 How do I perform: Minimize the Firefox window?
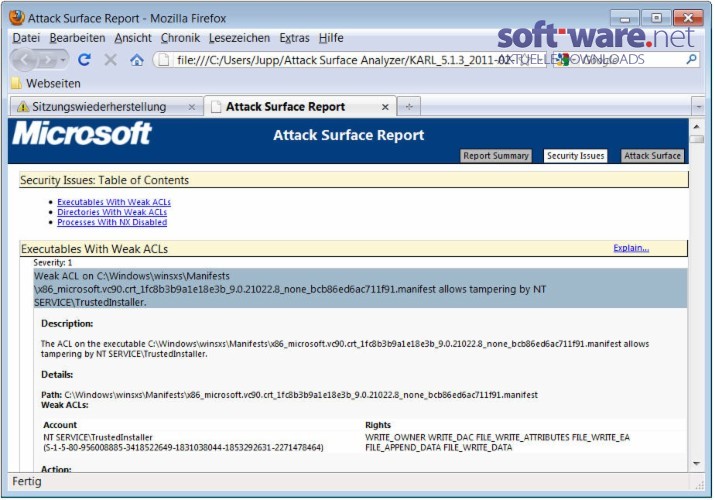click(625, 19)
